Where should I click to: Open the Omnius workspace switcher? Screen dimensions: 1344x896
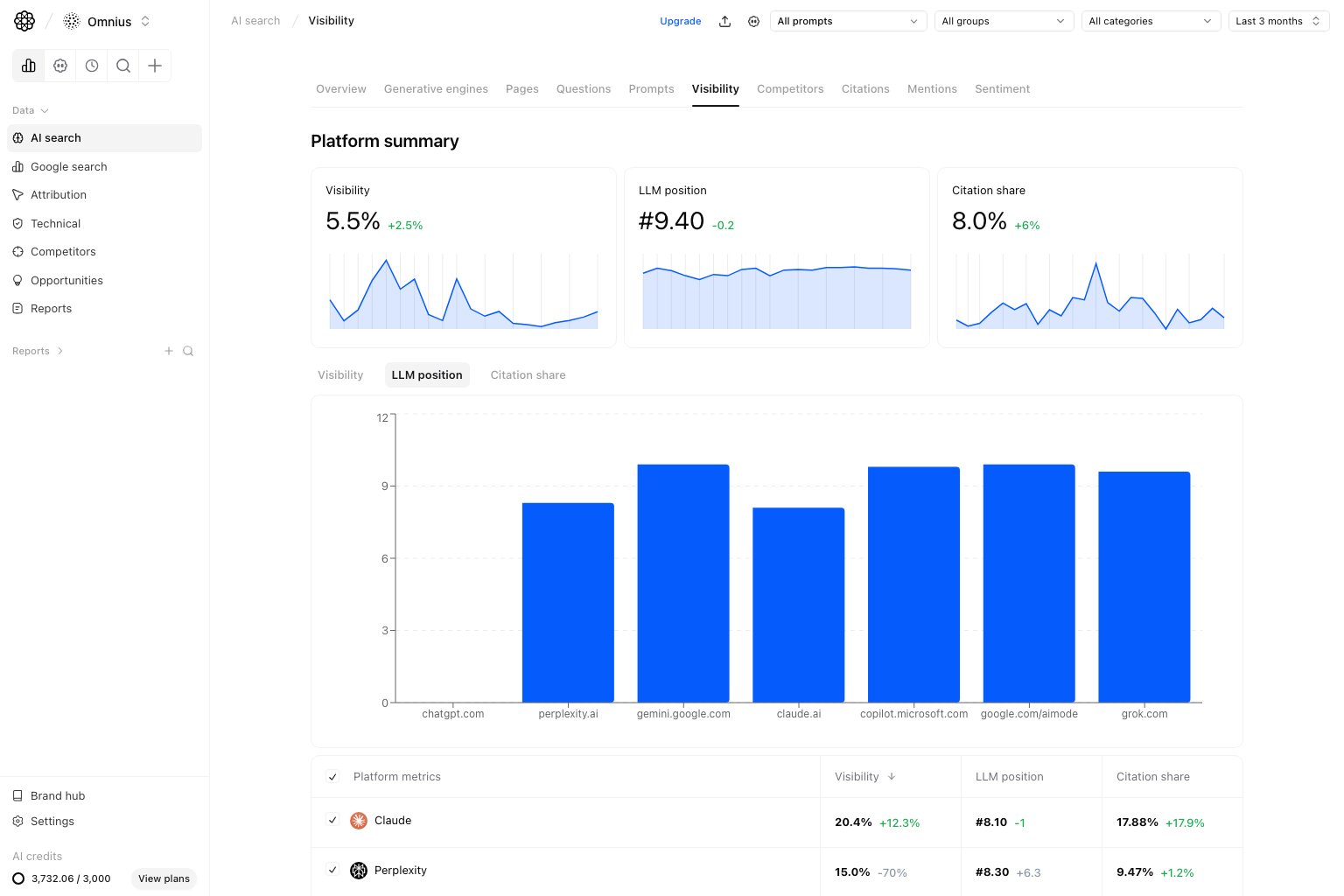[x=108, y=21]
